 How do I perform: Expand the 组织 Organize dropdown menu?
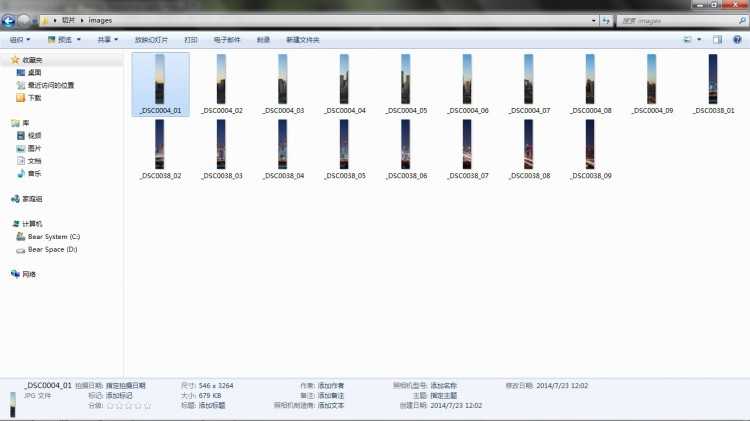19,40
